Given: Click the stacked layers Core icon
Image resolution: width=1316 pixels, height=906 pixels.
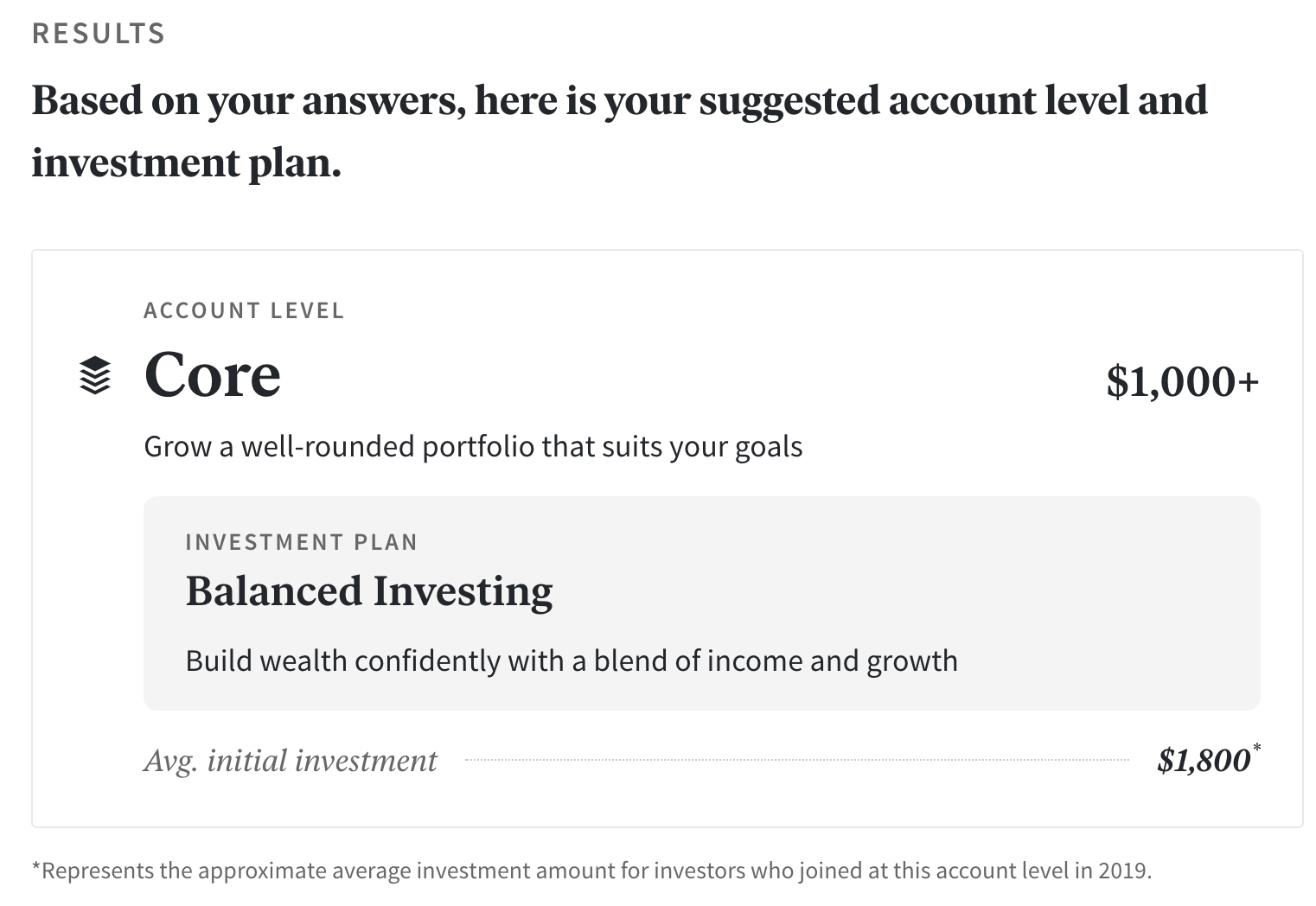Looking at the screenshot, I should tap(95, 375).
